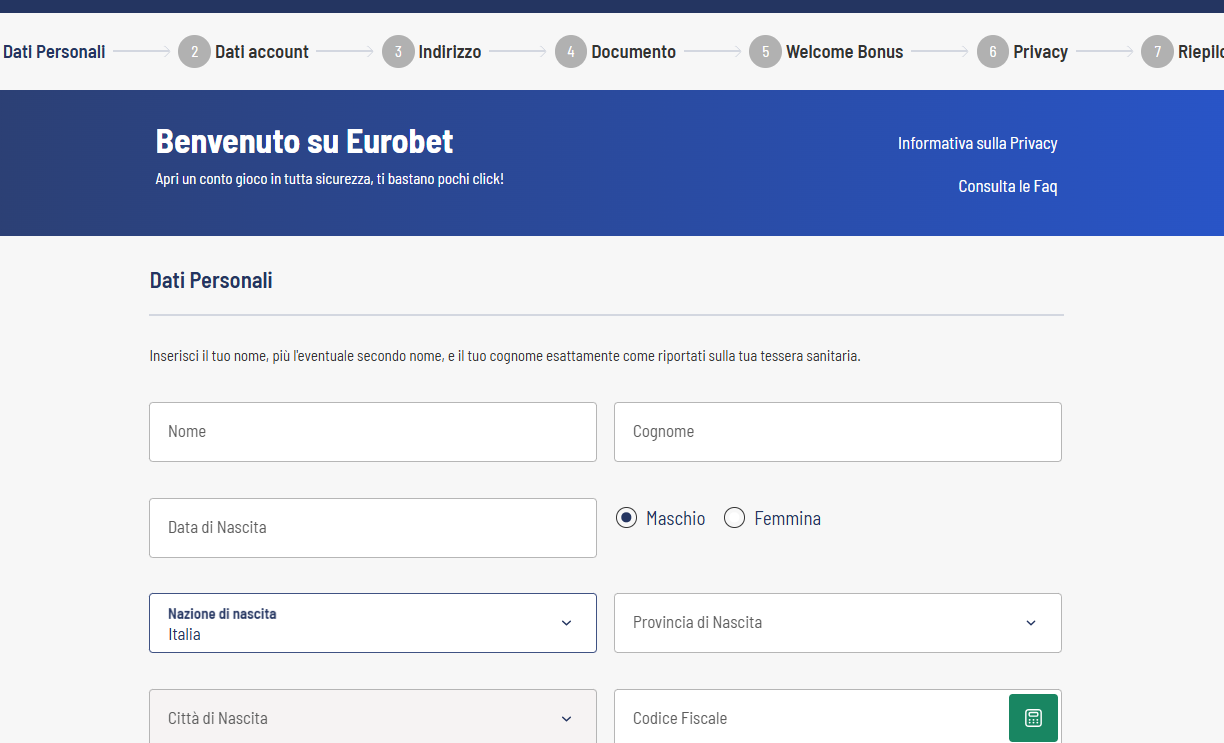Go to the Dati Personali step label
Screen dimensions: 1224x743
coord(54,52)
